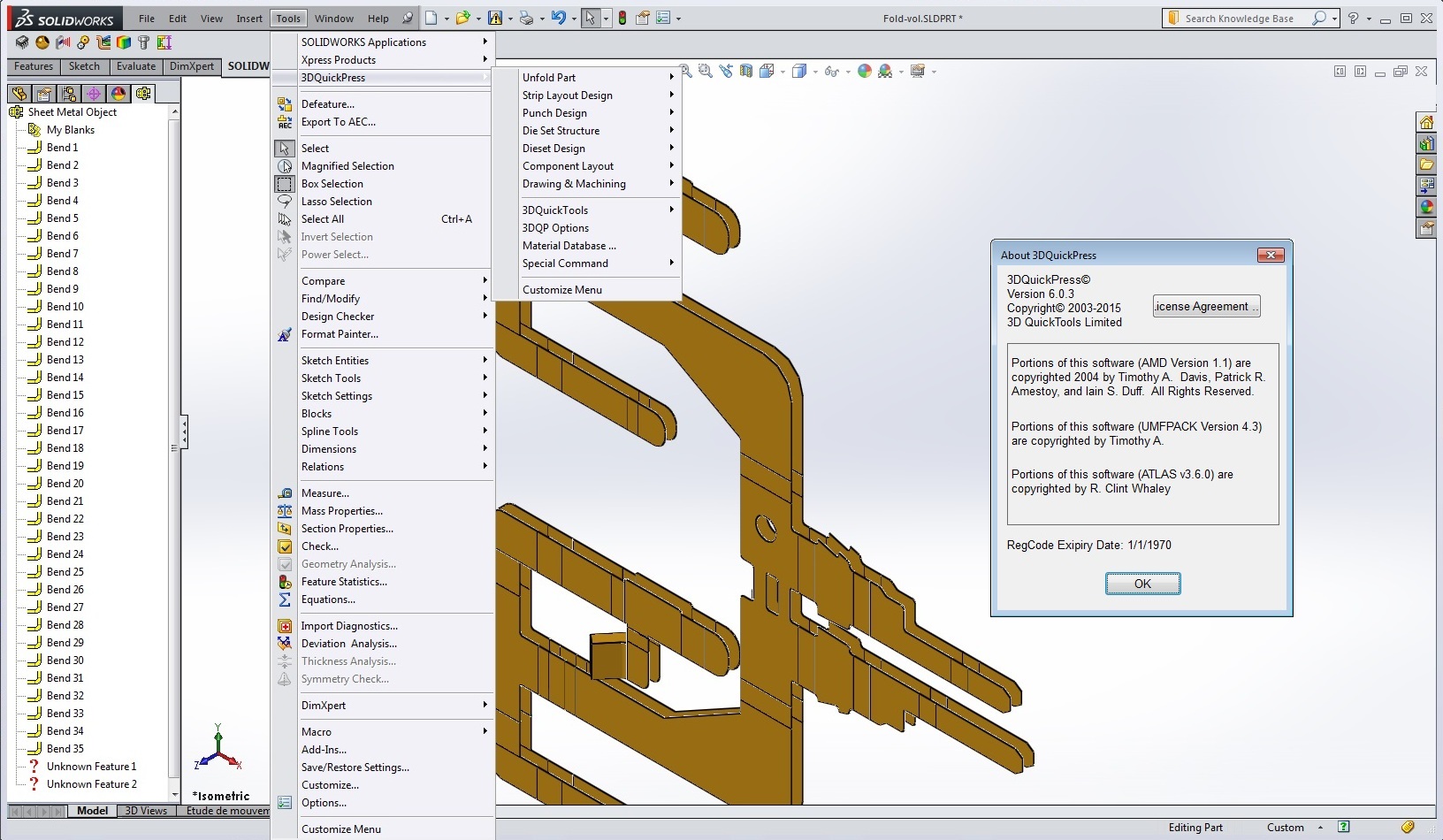The width and height of the screenshot is (1443, 840).
Task: Choose Box Selection in Tools menu
Action: tap(382, 184)
